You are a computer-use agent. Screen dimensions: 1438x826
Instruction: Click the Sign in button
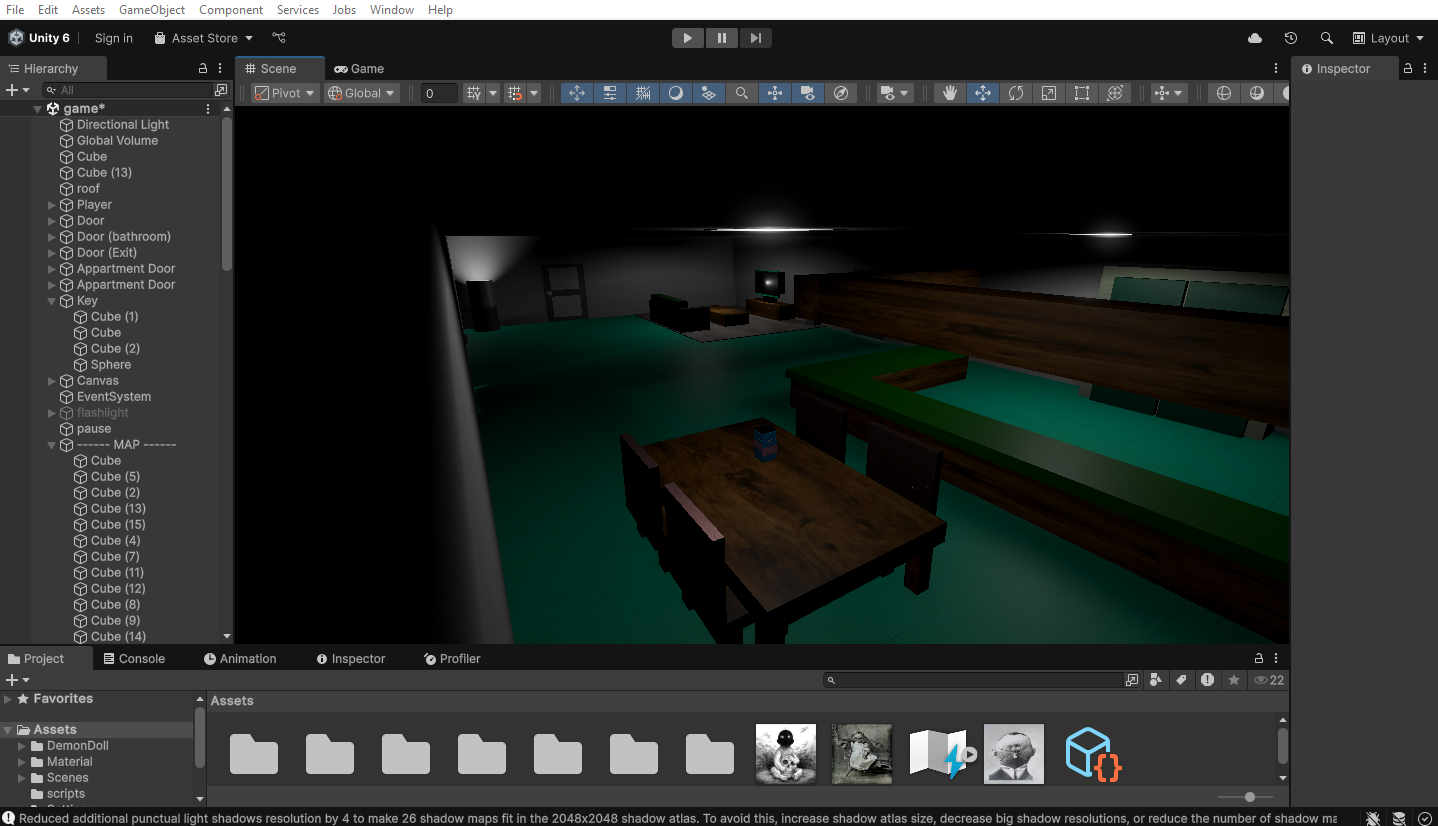[113, 37]
